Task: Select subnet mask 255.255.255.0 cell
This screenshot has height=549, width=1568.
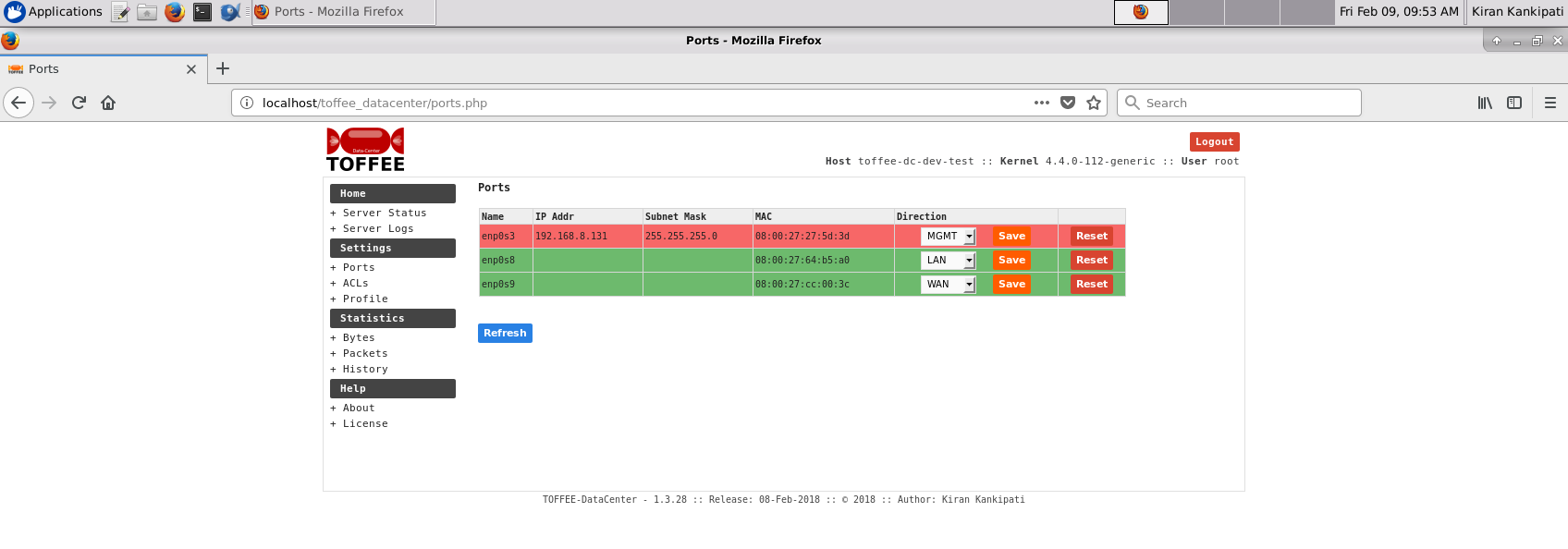Action: pyautogui.click(x=698, y=236)
